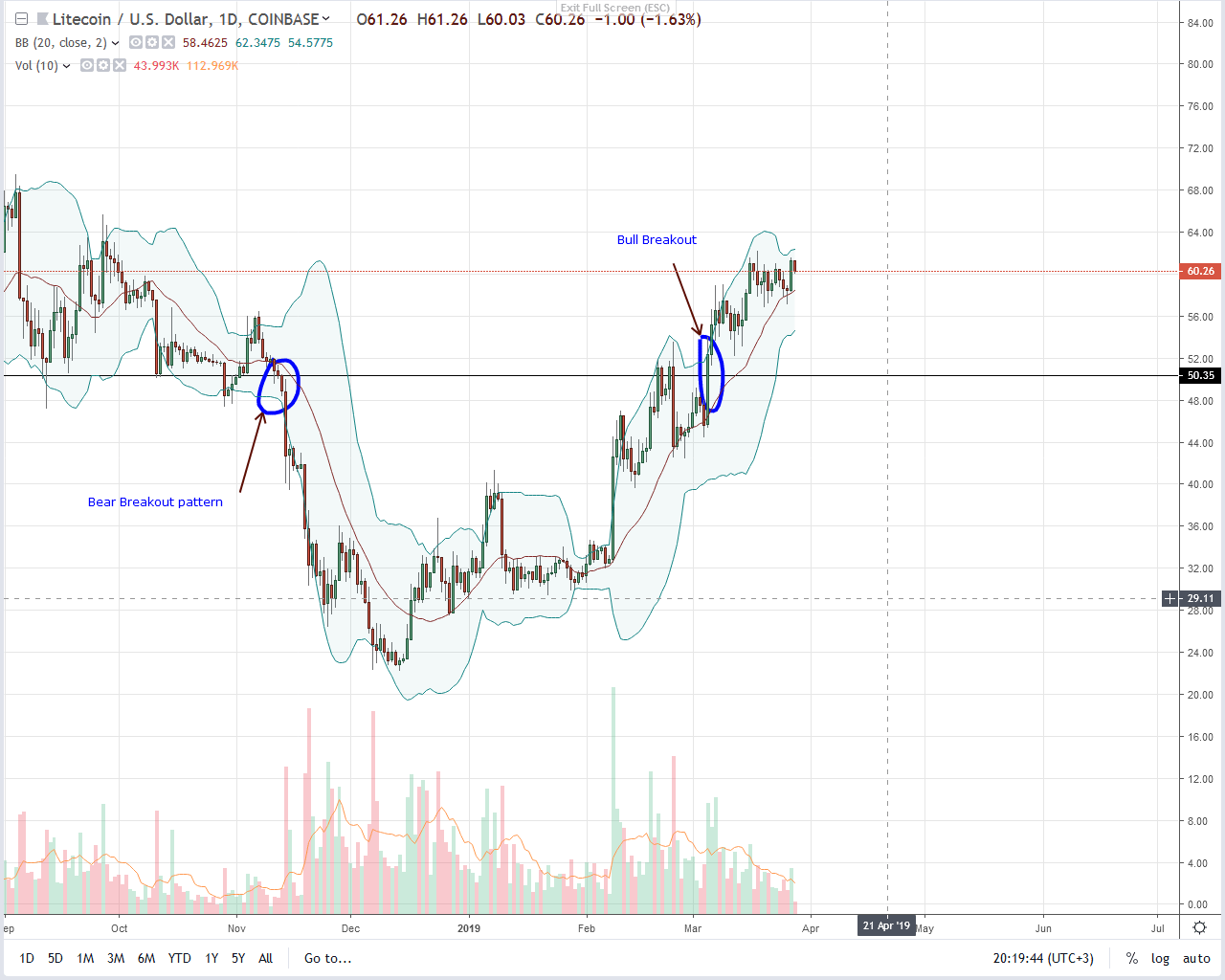Remove the BB indicator with X icon
Viewport: 1225px width, 980px height.
[x=168, y=43]
